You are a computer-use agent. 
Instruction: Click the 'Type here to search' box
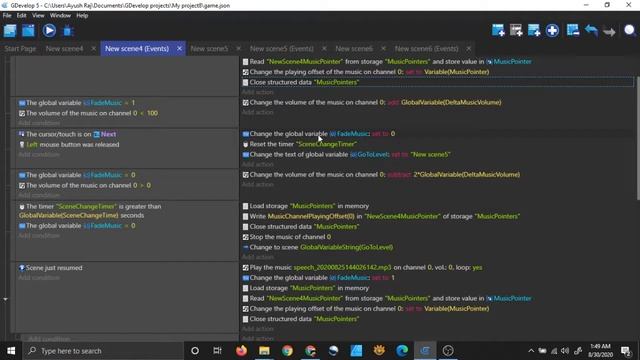(x=103, y=351)
